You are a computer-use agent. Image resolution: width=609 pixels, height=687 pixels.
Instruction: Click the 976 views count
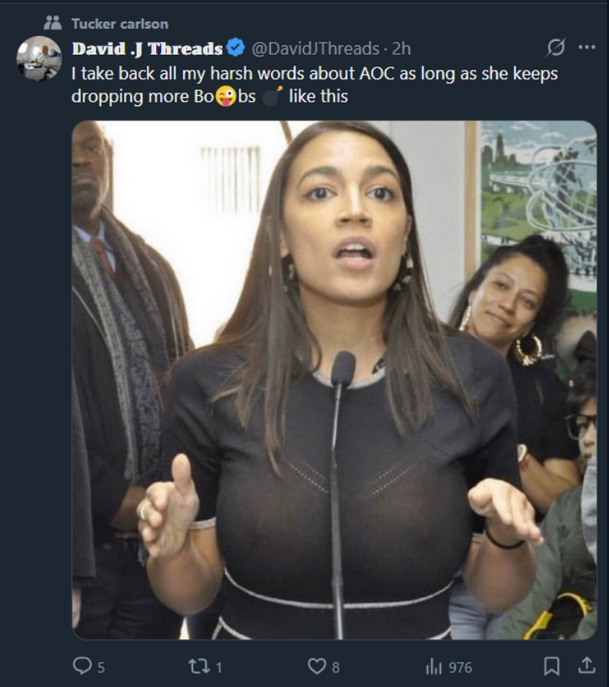(460, 667)
